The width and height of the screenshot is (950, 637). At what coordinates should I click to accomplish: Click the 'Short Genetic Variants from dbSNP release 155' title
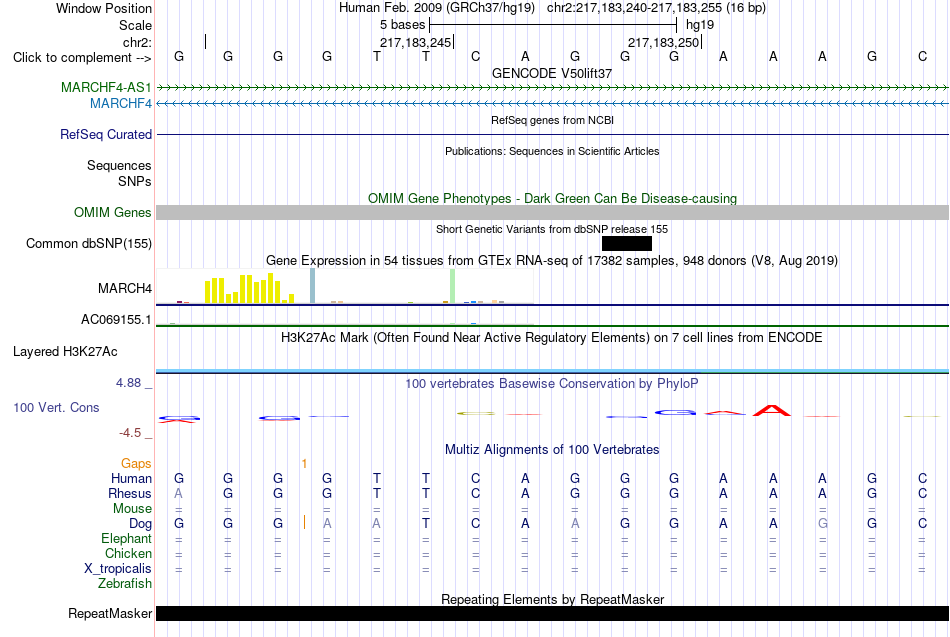[552, 229]
